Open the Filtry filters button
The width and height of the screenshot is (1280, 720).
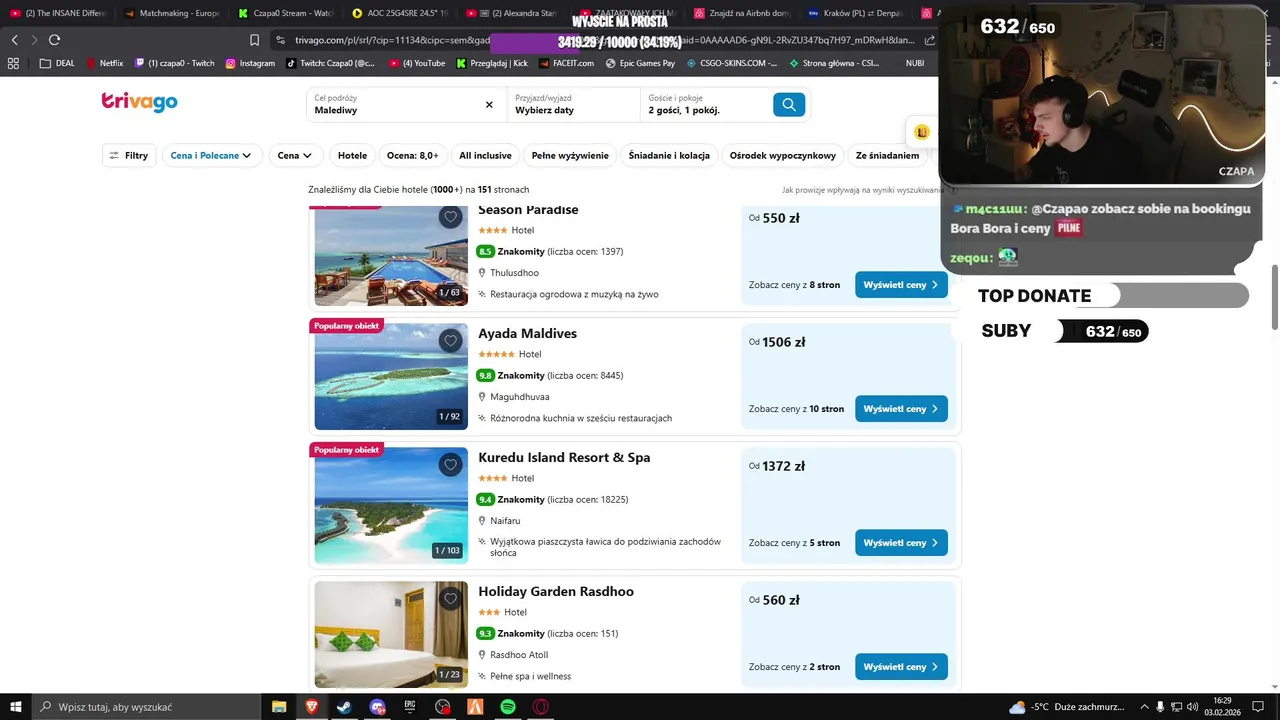click(129, 155)
